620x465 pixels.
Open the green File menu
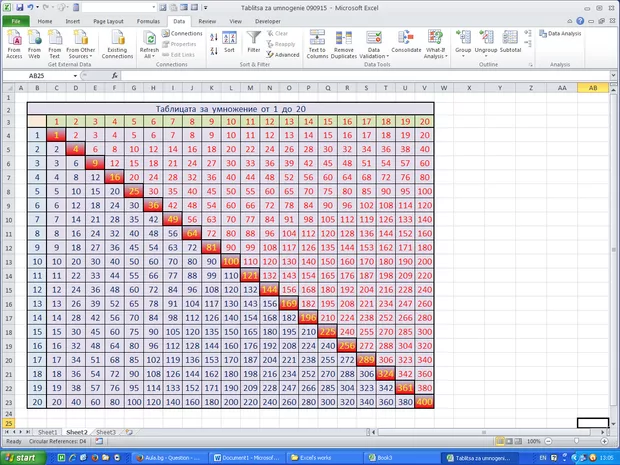point(16,20)
